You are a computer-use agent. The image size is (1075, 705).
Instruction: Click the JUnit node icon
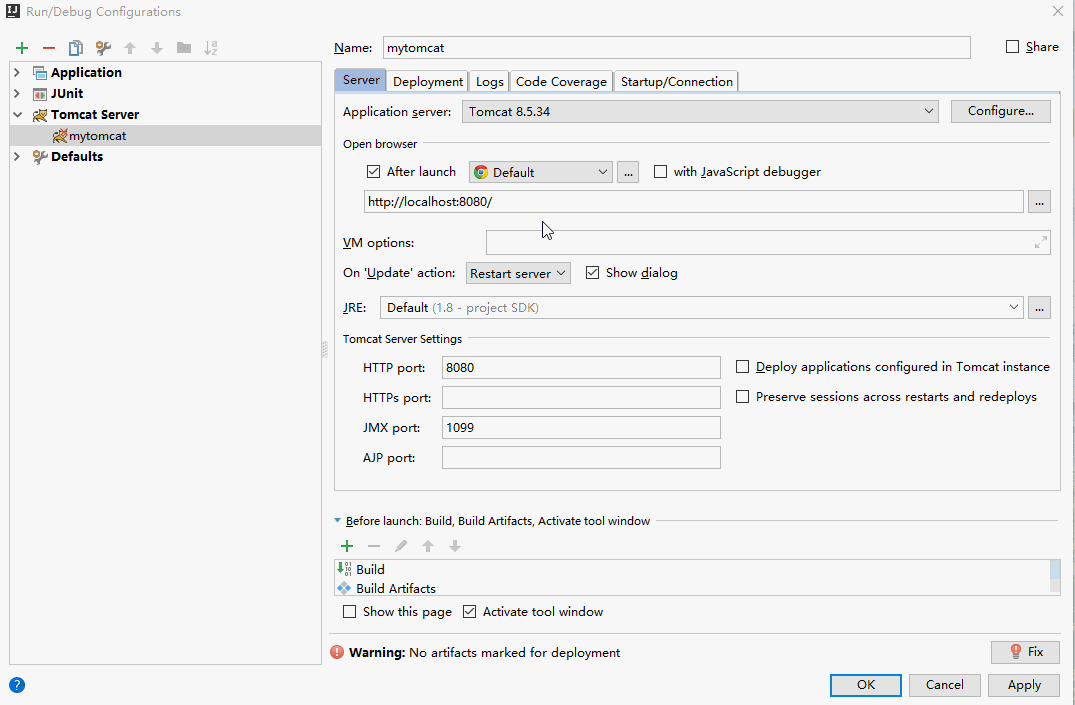[x=40, y=94]
